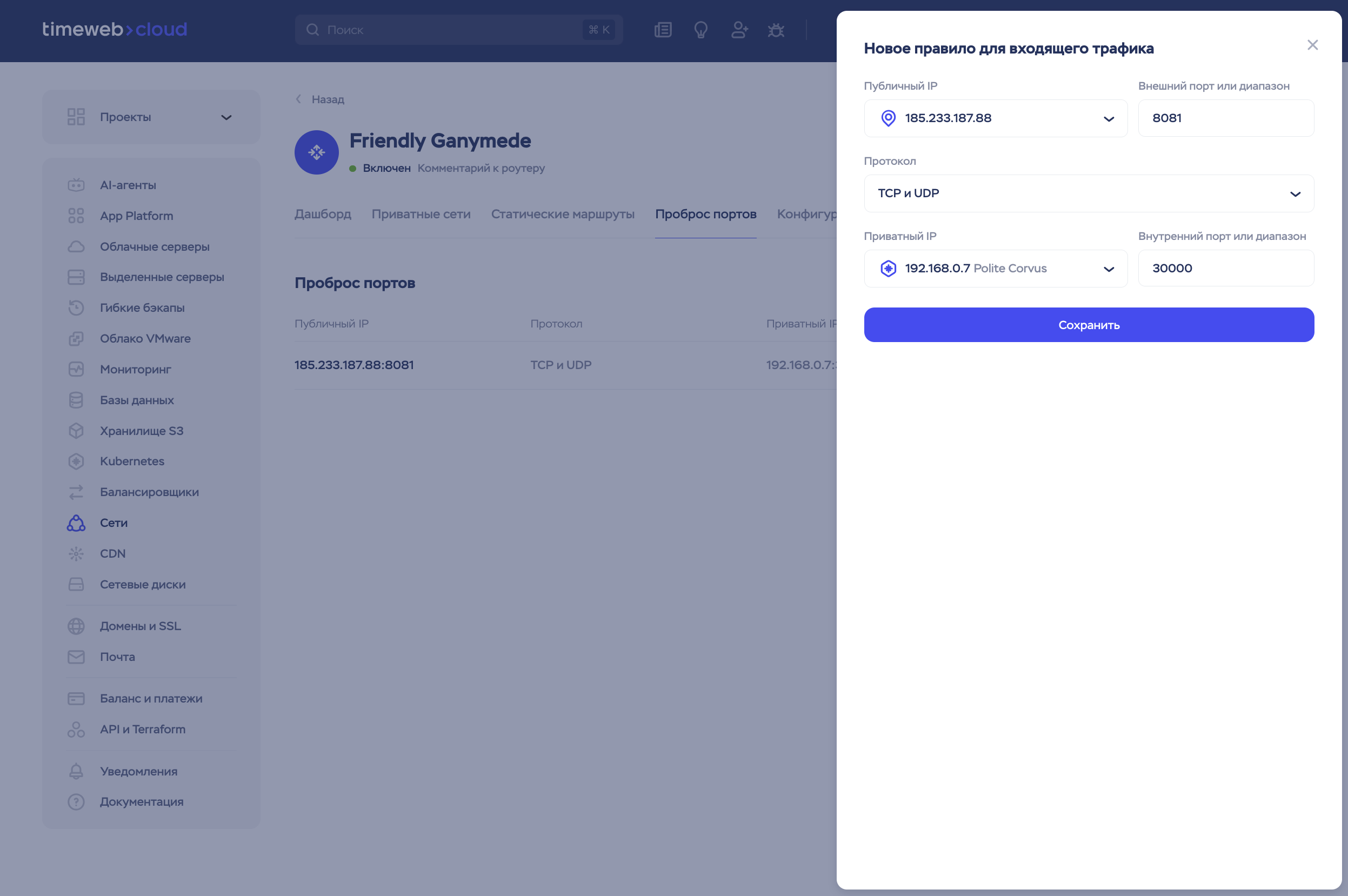The width and height of the screenshot is (1348, 896).
Task: Switch to Статические маршруты tab
Action: point(562,215)
